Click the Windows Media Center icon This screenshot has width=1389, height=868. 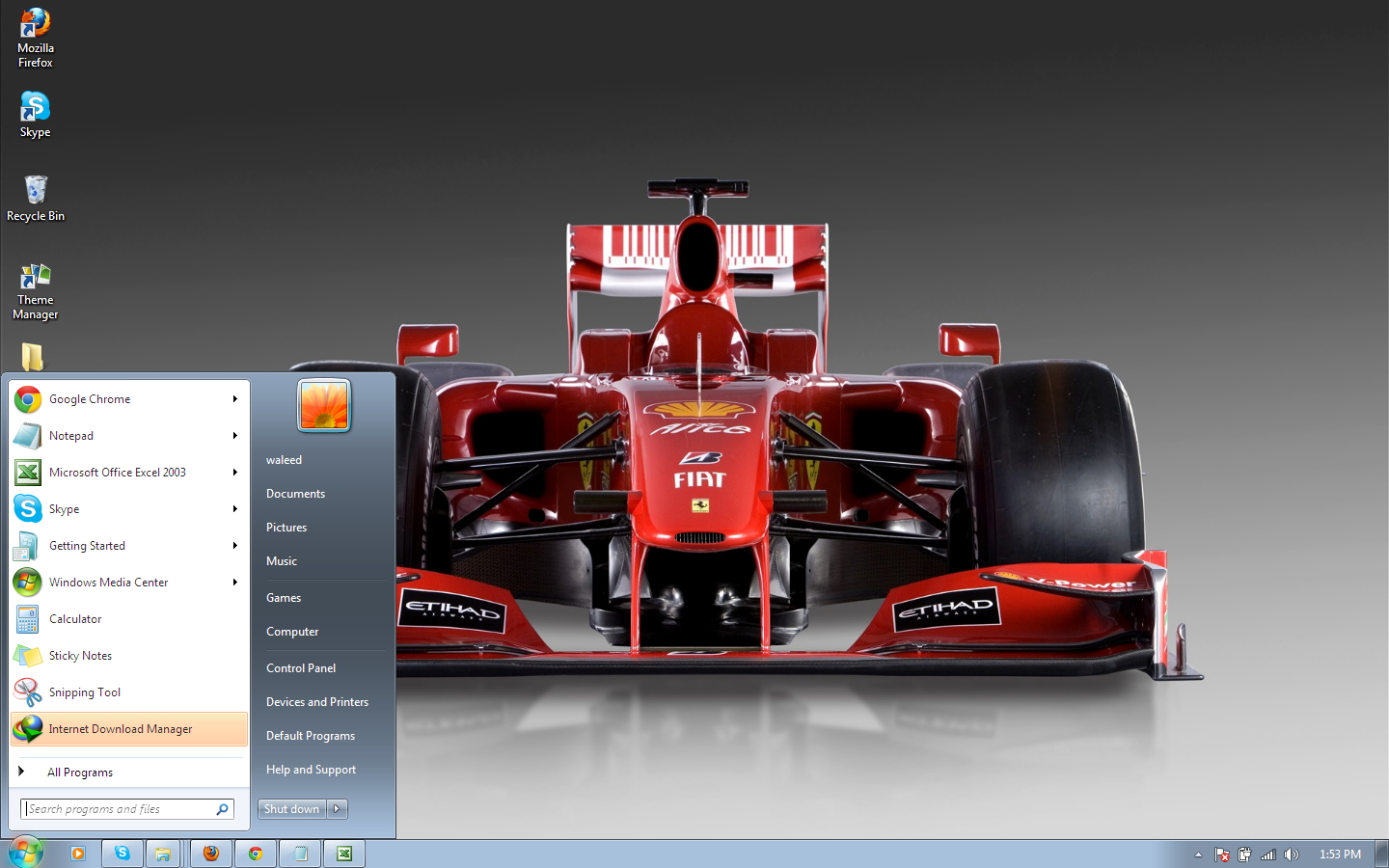pos(28,583)
